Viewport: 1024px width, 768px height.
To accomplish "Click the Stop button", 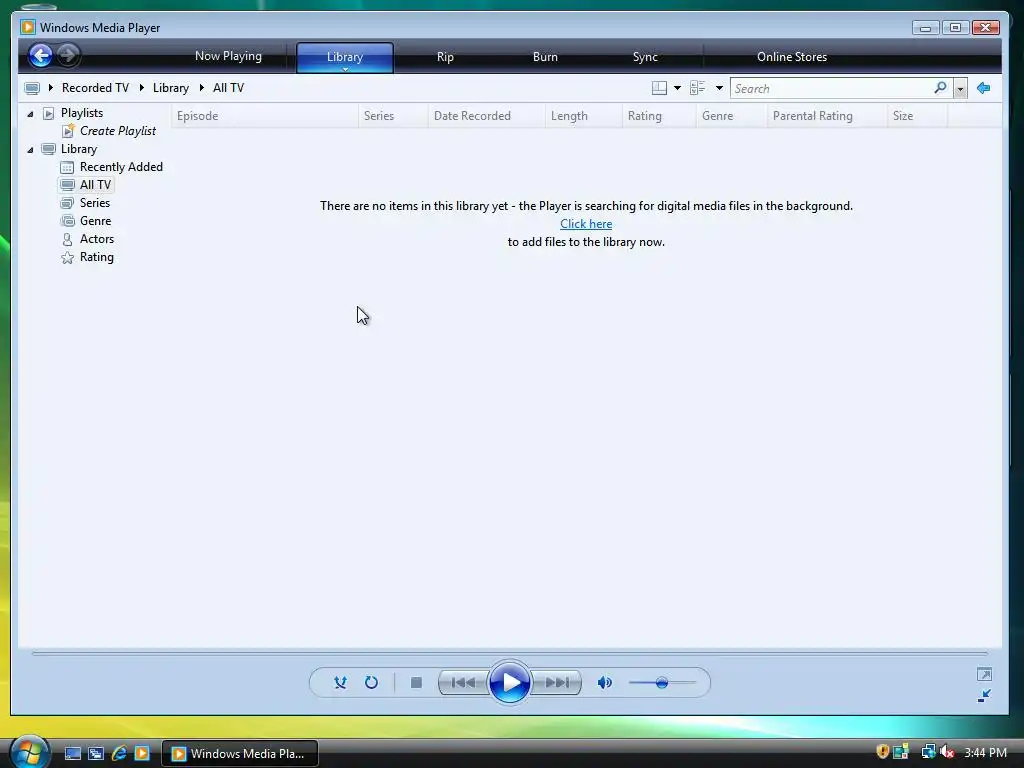I will point(416,683).
